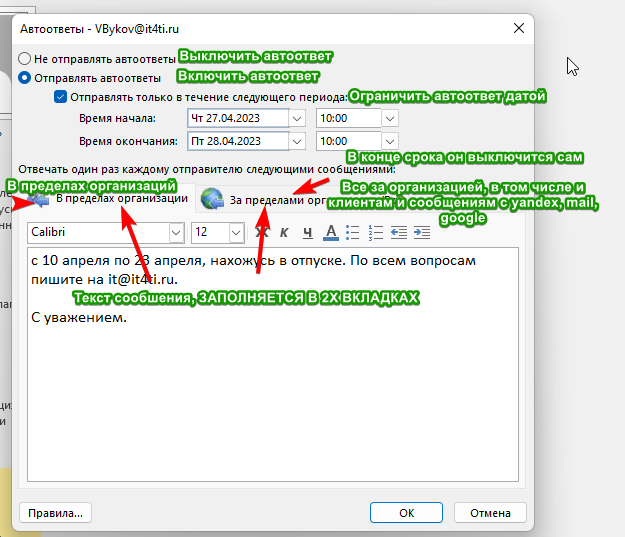Select "Отправлять автоответы" radio button
The width and height of the screenshot is (625, 537).
click(x=25, y=77)
